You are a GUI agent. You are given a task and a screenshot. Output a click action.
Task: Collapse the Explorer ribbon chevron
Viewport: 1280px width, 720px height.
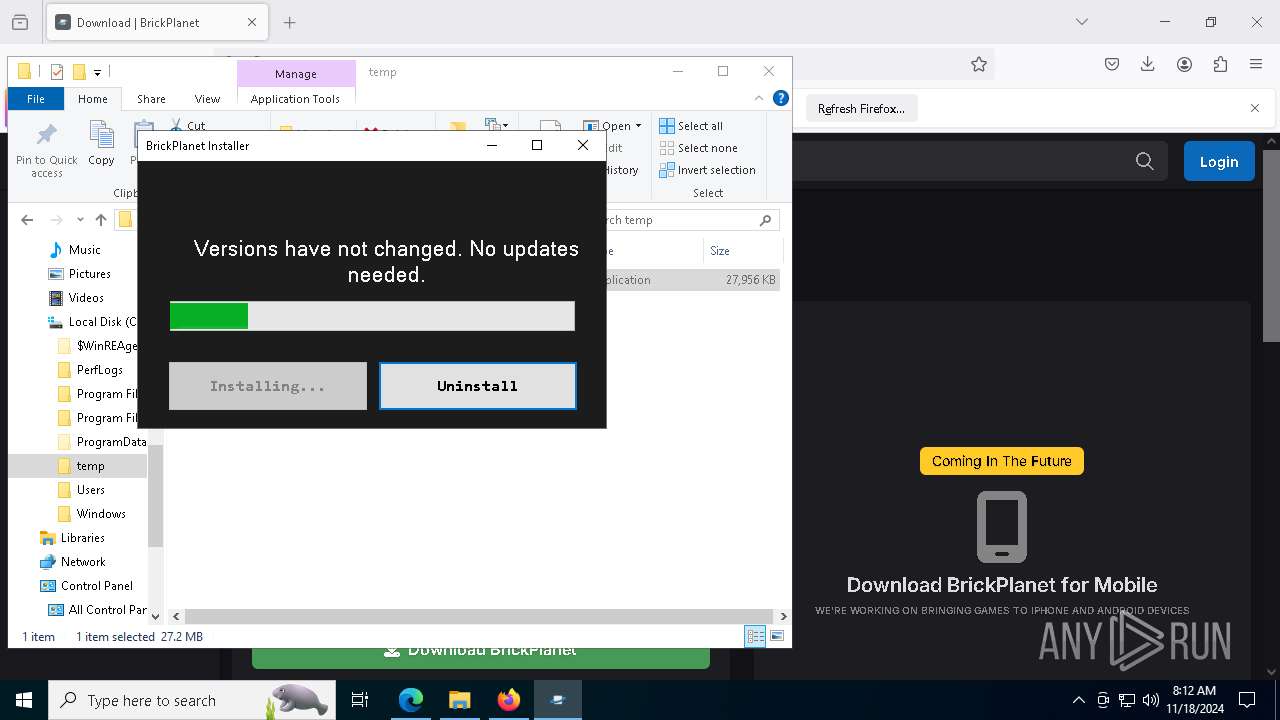[759, 98]
